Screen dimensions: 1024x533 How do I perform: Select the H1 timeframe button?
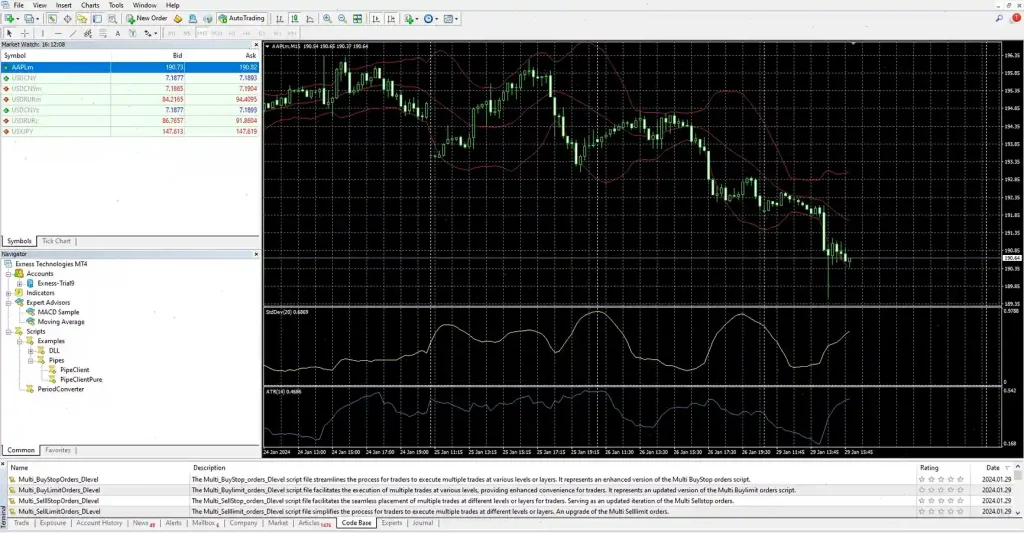[232, 33]
